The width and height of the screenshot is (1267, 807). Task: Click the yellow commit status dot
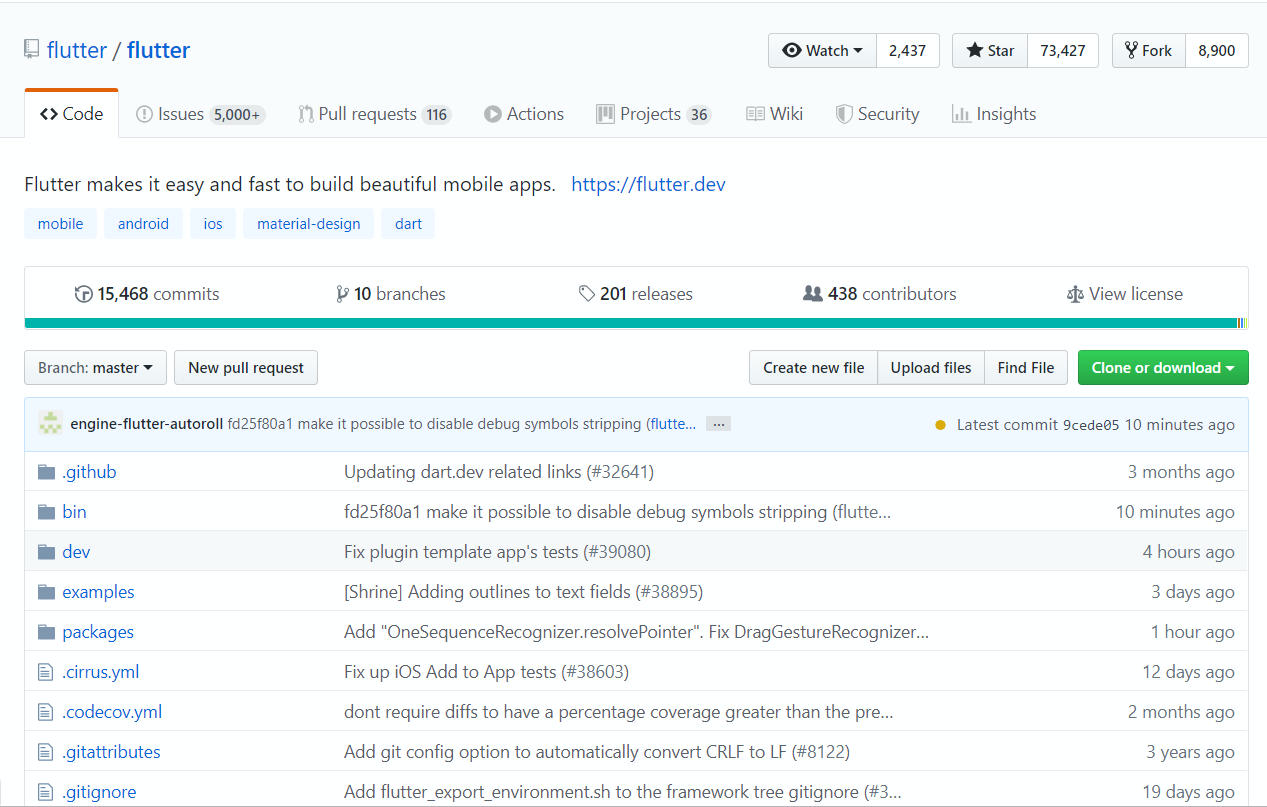tap(940, 425)
